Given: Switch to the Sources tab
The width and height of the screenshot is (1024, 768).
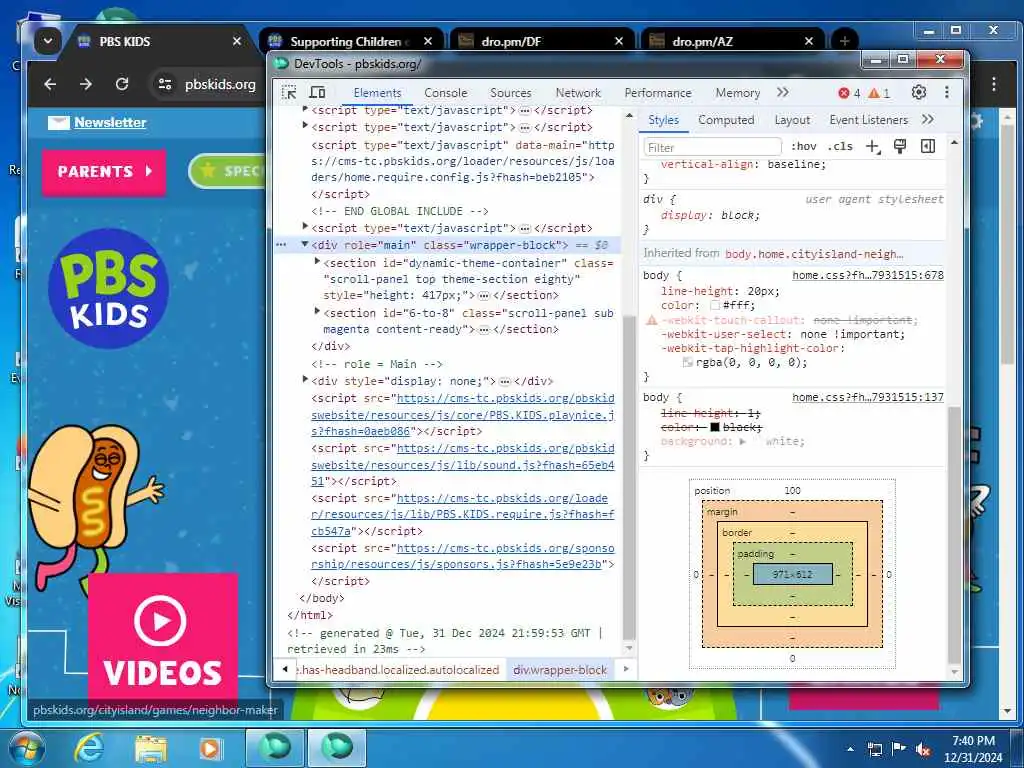Looking at the screenshot, I should point(510,93).
